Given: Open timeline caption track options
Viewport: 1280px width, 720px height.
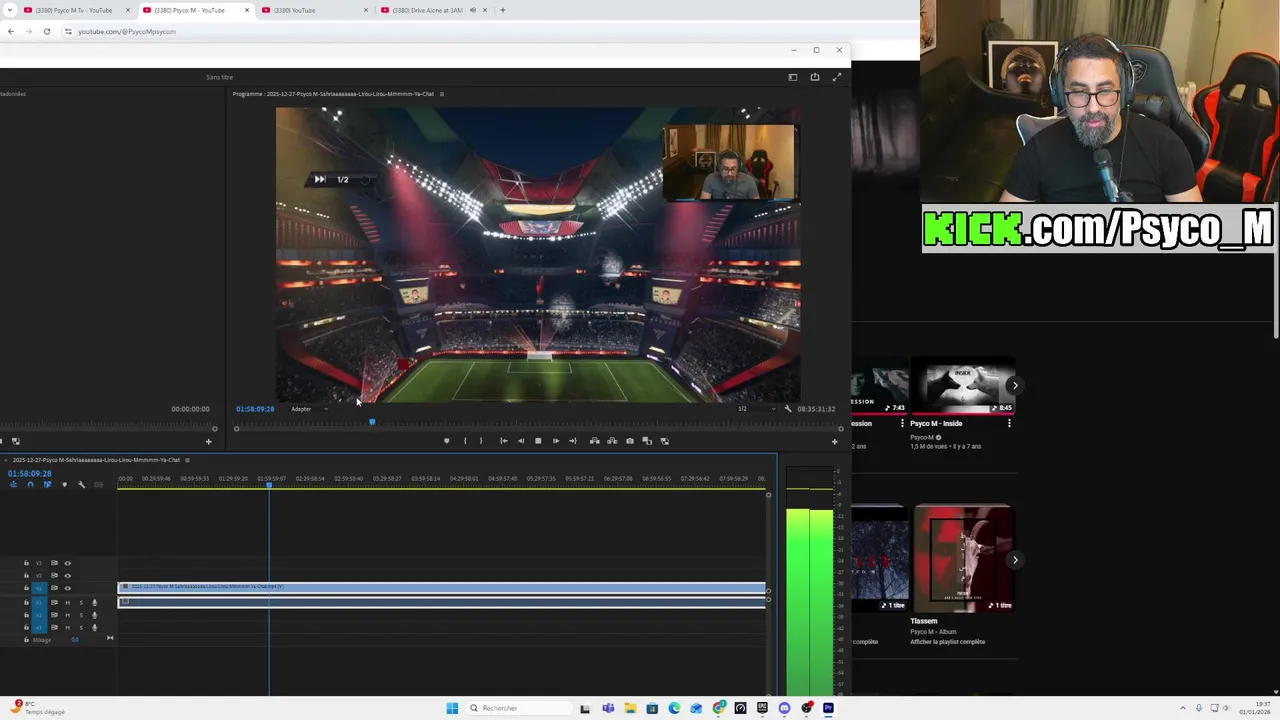Looking at the screenshot, I should pyautogui.click(x=98, y=485).
